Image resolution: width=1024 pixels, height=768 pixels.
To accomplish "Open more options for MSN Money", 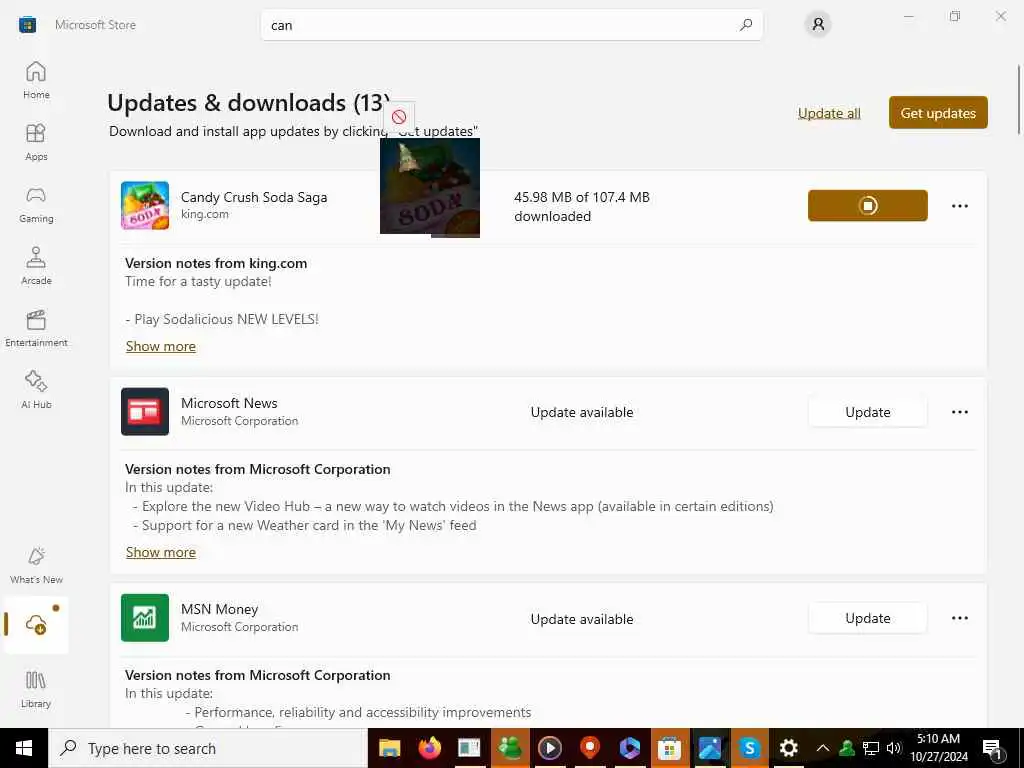I will [959, 618].
